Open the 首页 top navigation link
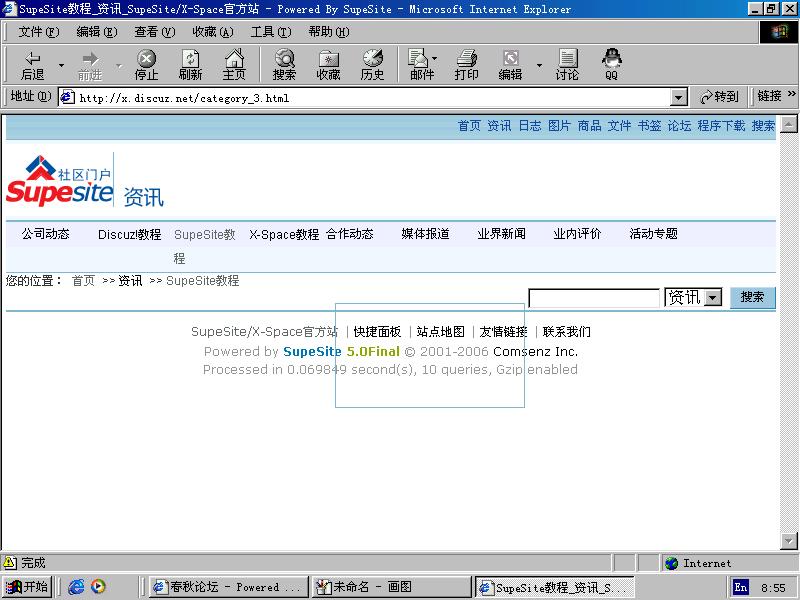The width and height of the screenshot is (800, 600). tap(469, 126)
